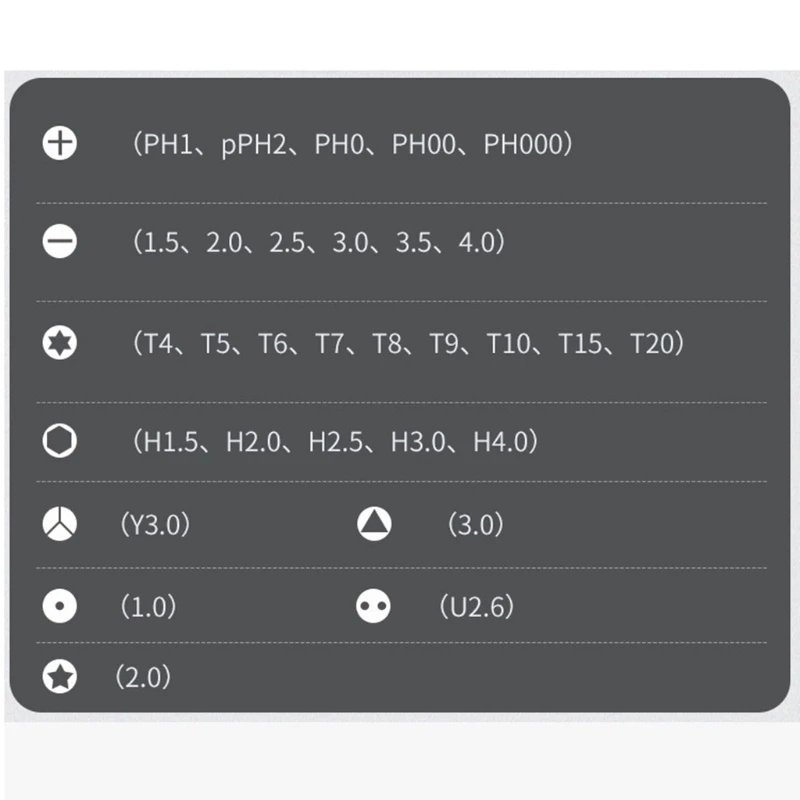Image resolution: width=800 pixels, height=800 pixels.
Task: Select the (2.0) pentalobe size label
Action: point(143,677)
